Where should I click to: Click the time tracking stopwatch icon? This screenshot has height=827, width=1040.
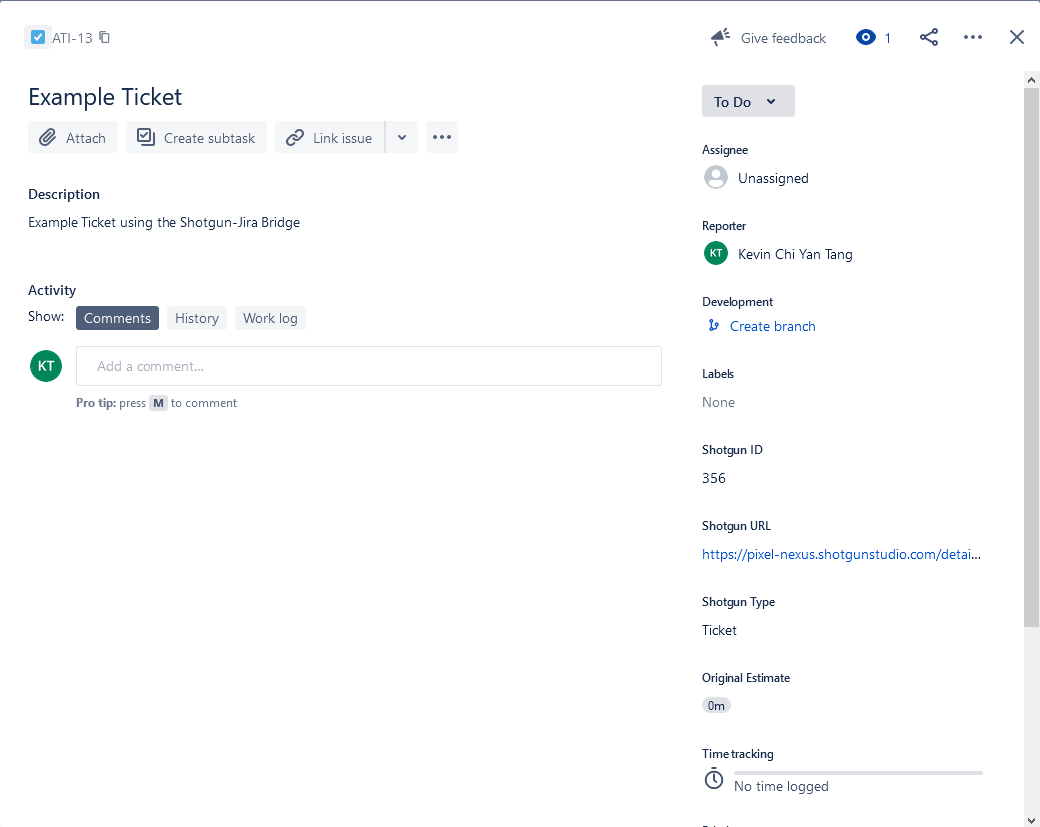[714, 779]
